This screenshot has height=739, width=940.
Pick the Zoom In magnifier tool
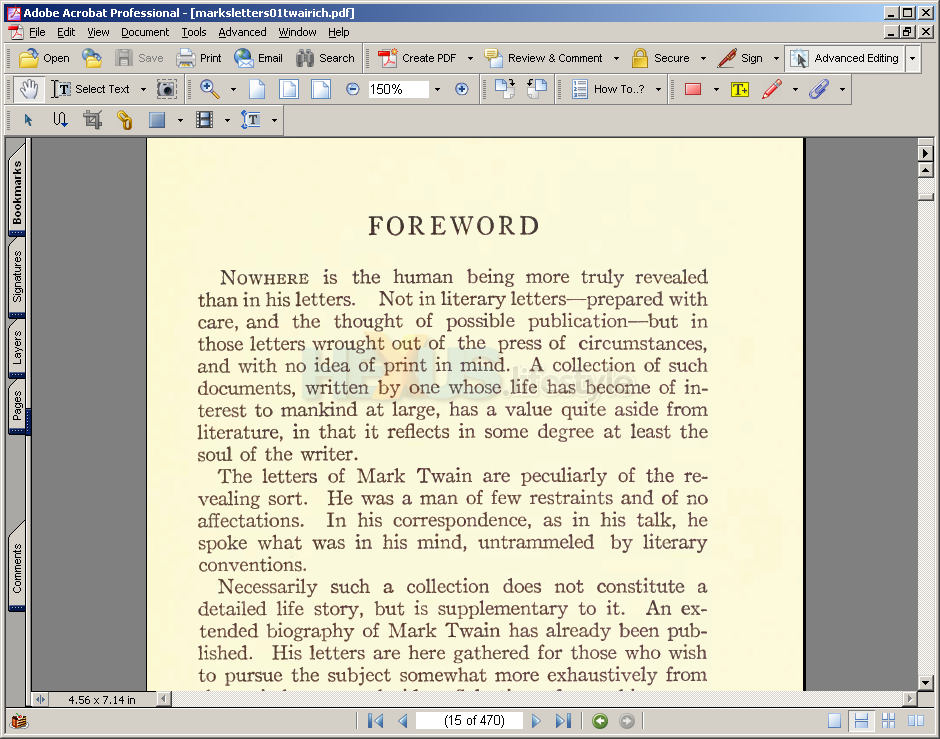tap(209, 89)
